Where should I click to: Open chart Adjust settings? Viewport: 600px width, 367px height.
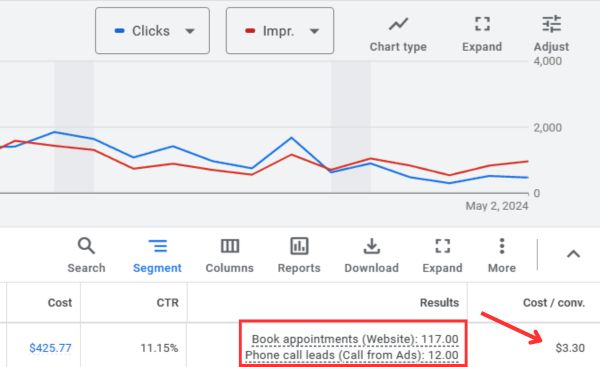(551, 34)
